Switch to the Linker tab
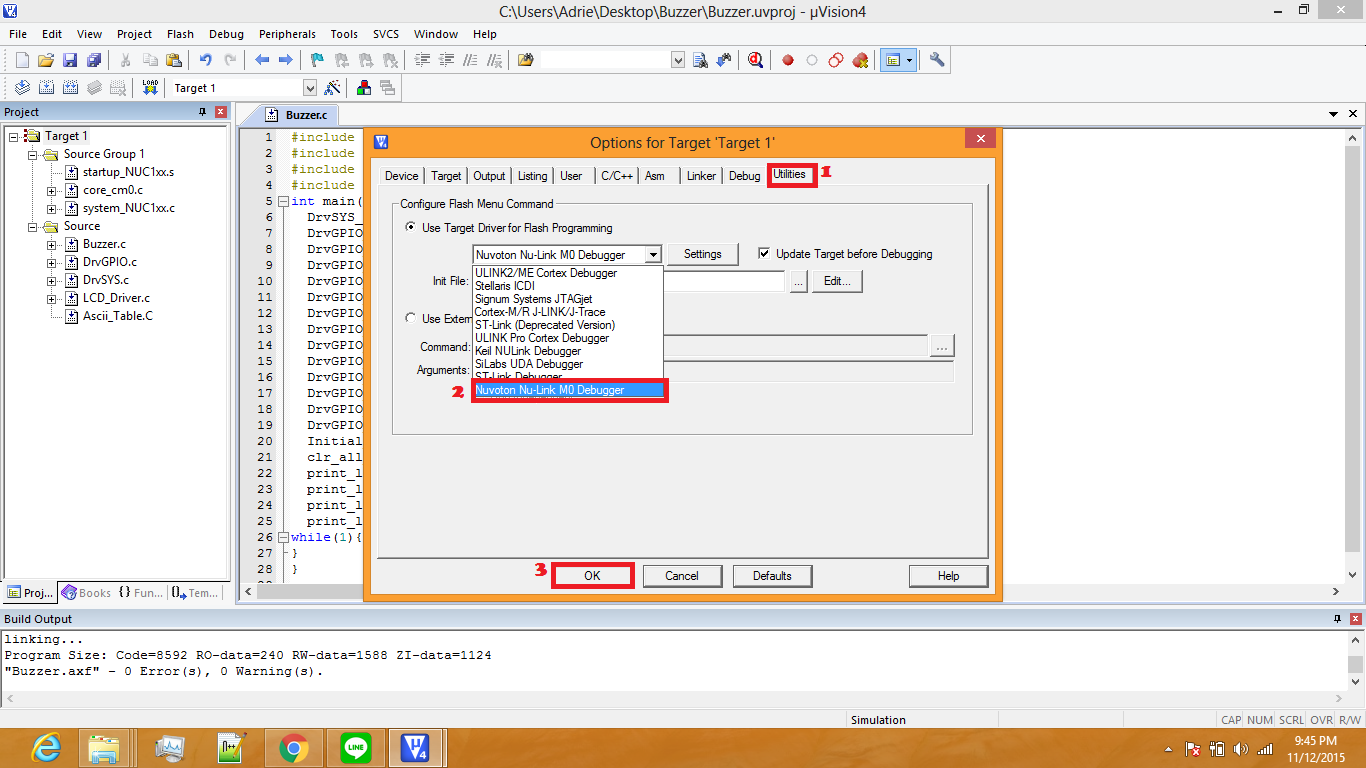Image resolution: width=1366 pixels, height=768 pixels. (702, 176)
